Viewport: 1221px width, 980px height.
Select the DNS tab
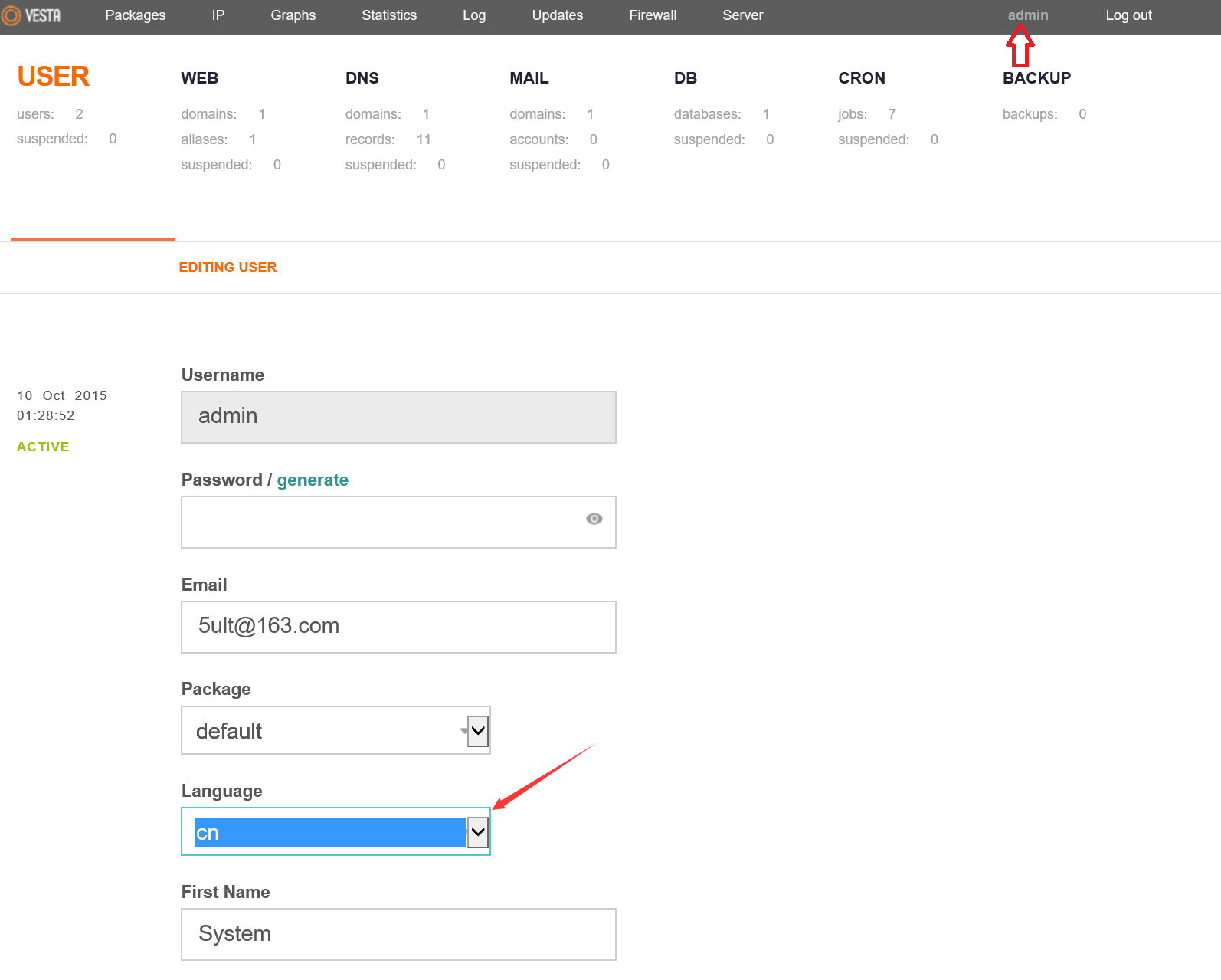(362, 78)
